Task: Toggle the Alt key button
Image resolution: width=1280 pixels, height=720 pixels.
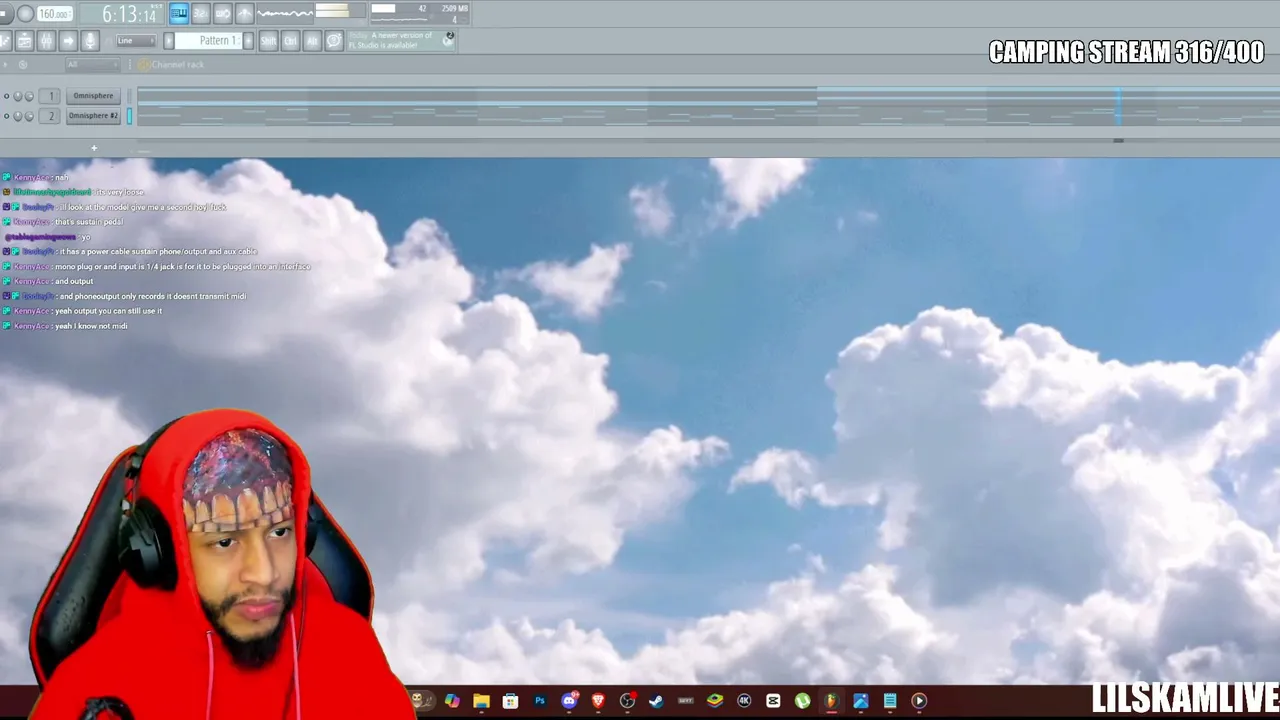Action: point(312,41)
